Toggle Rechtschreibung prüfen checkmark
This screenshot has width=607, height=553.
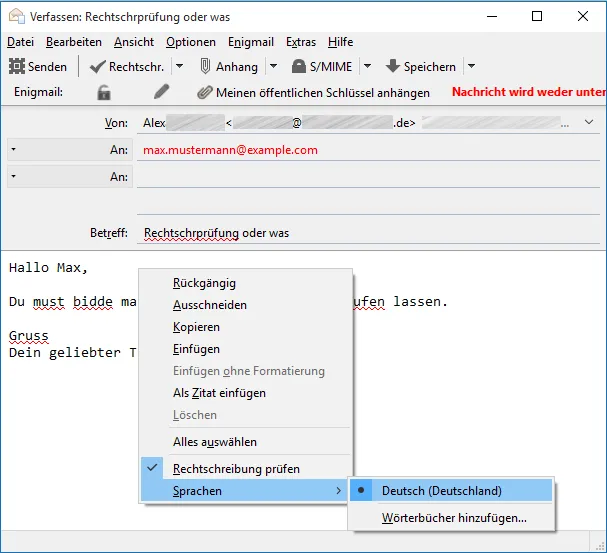[152, 467]
